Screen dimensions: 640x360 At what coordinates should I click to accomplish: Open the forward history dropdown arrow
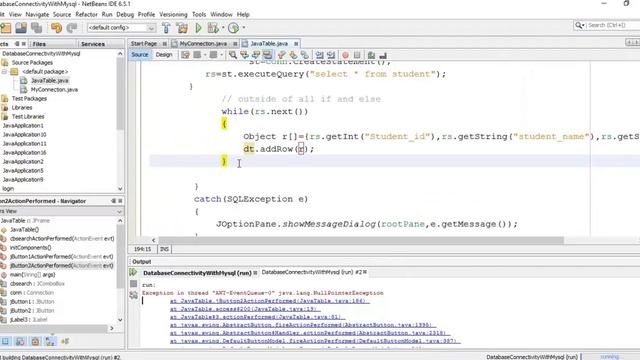[221, 55]
